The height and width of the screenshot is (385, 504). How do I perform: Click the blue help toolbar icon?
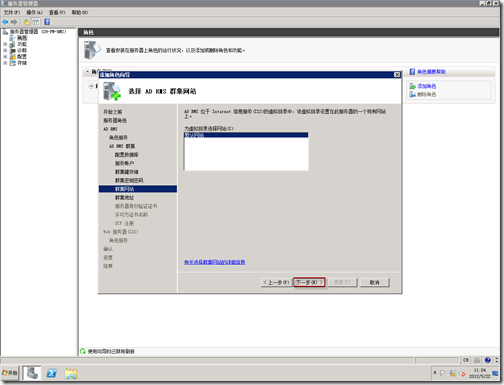pos(47,22)
